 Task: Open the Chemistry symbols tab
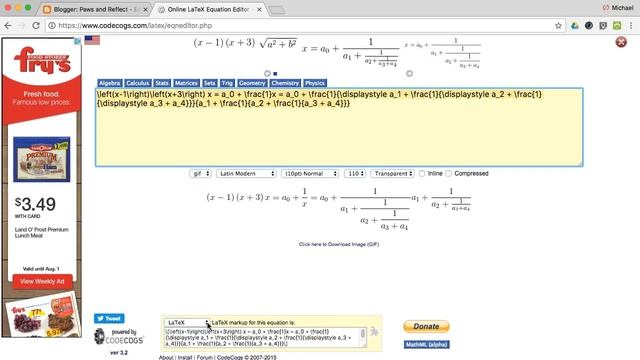(285, 83)
